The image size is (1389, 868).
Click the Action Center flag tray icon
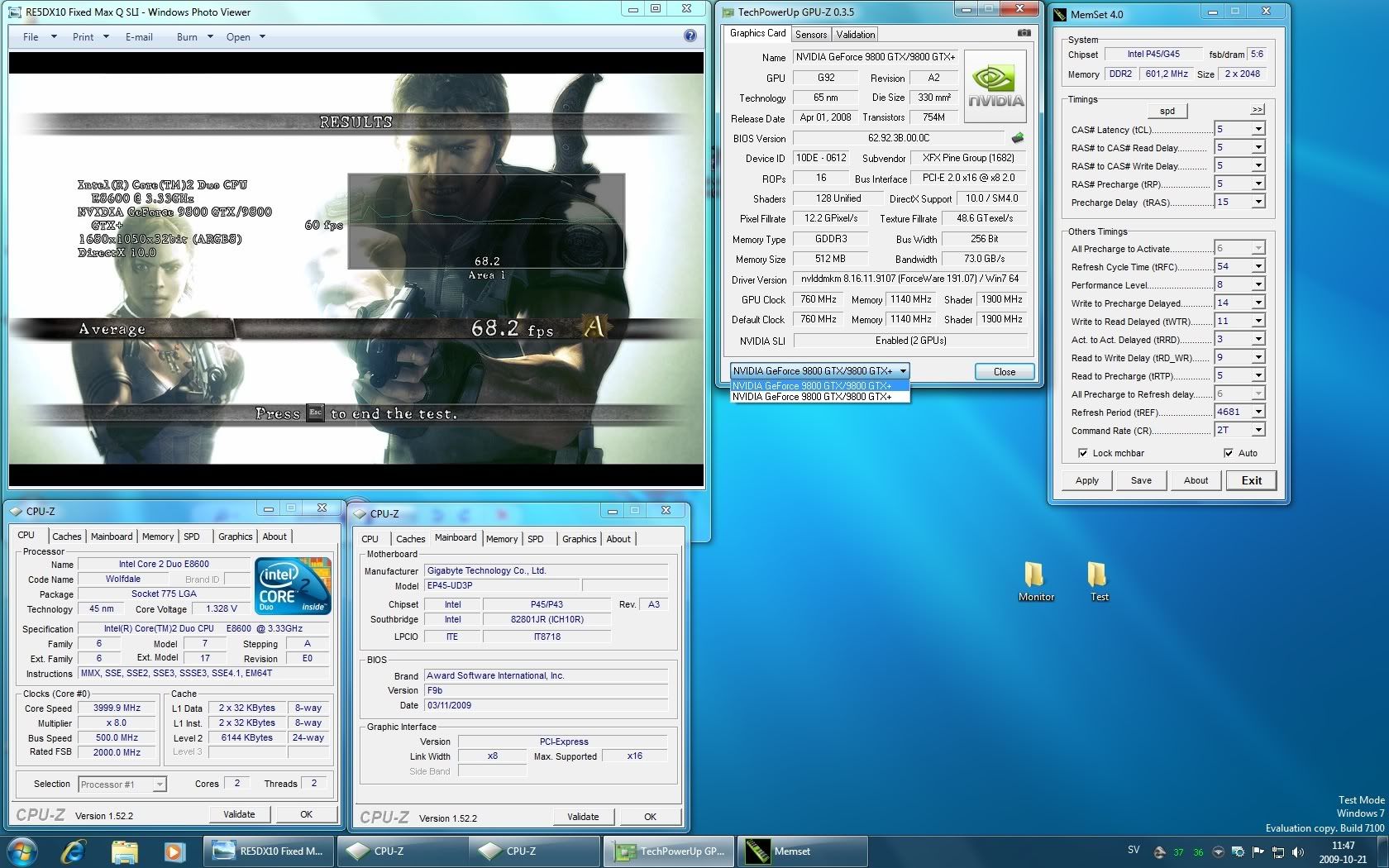[1258, 851]
